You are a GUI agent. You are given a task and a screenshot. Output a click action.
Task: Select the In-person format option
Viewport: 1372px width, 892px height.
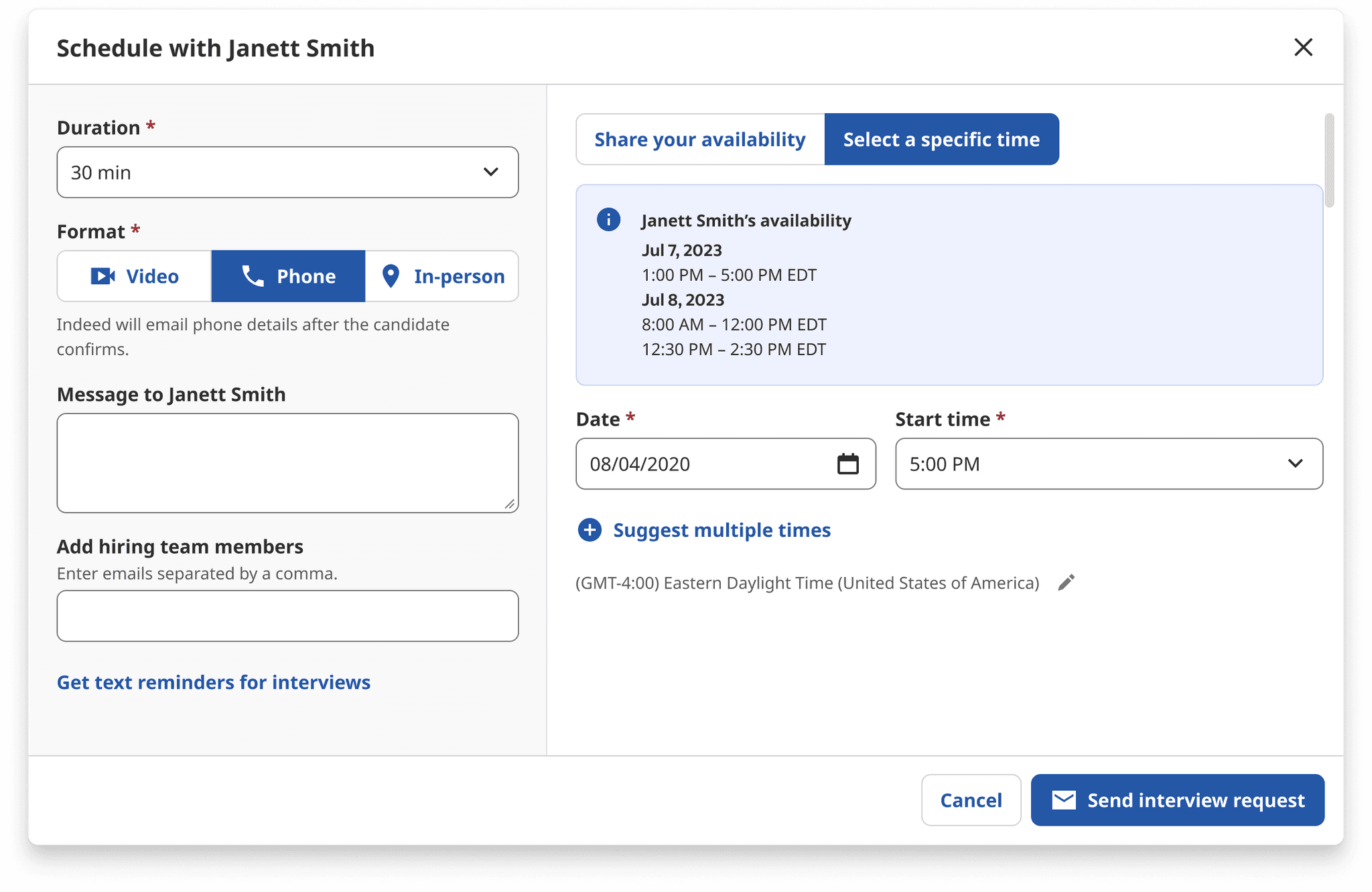pos(442,276)
